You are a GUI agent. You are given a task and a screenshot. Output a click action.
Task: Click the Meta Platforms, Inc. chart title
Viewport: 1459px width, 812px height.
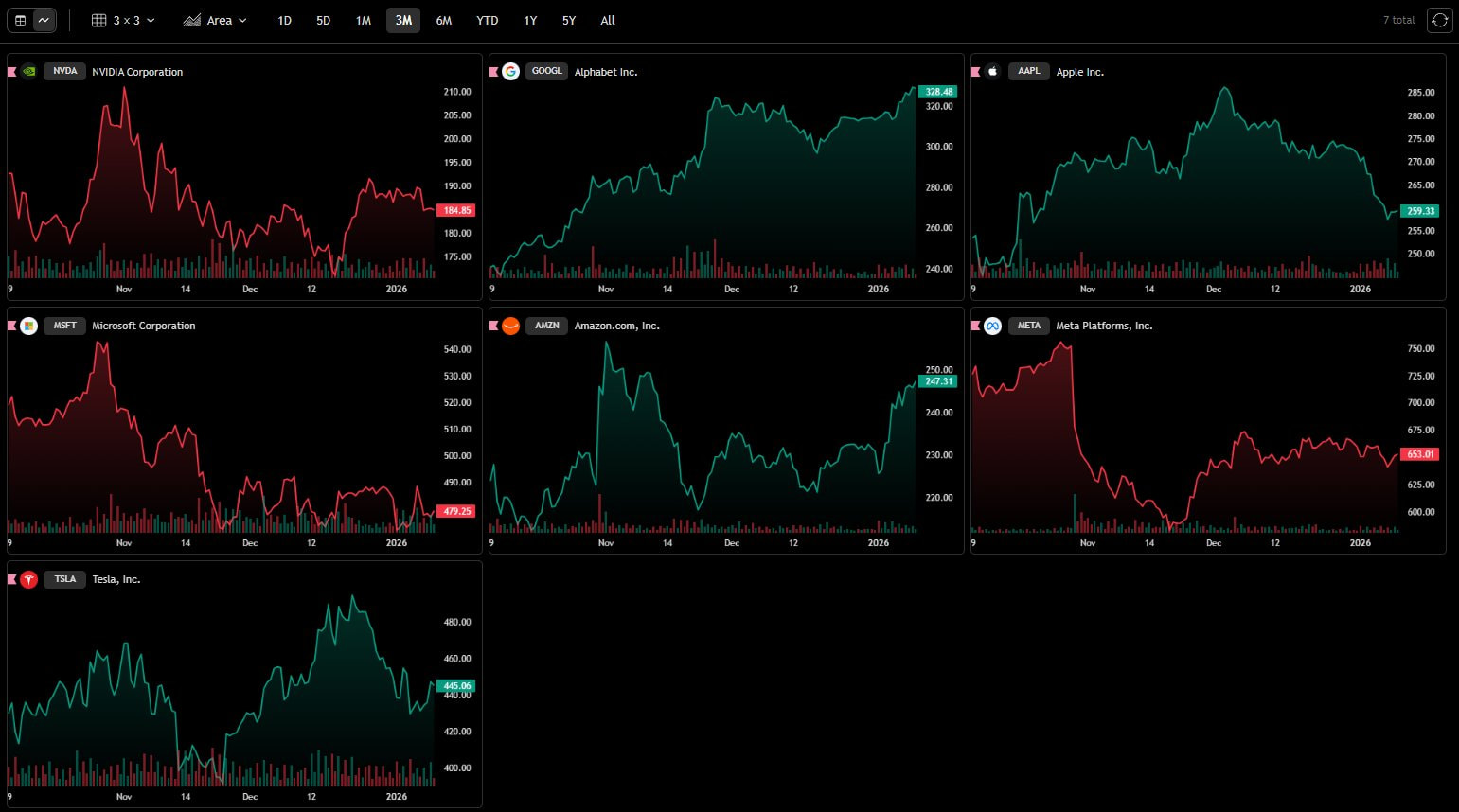pos(1104,326)
